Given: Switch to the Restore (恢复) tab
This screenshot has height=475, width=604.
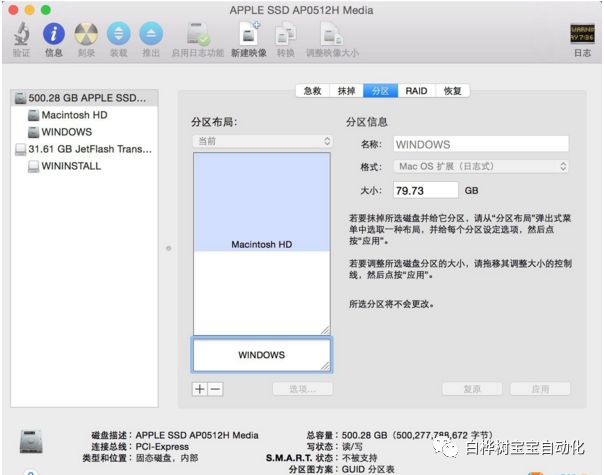Looking at the screenshot, I should coord(453,91).
